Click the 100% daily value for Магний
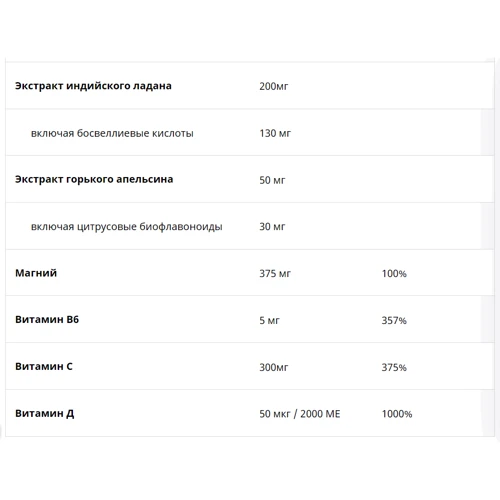Image resolution: width=500 pixels, height=500 pixels. pos(394,274)
